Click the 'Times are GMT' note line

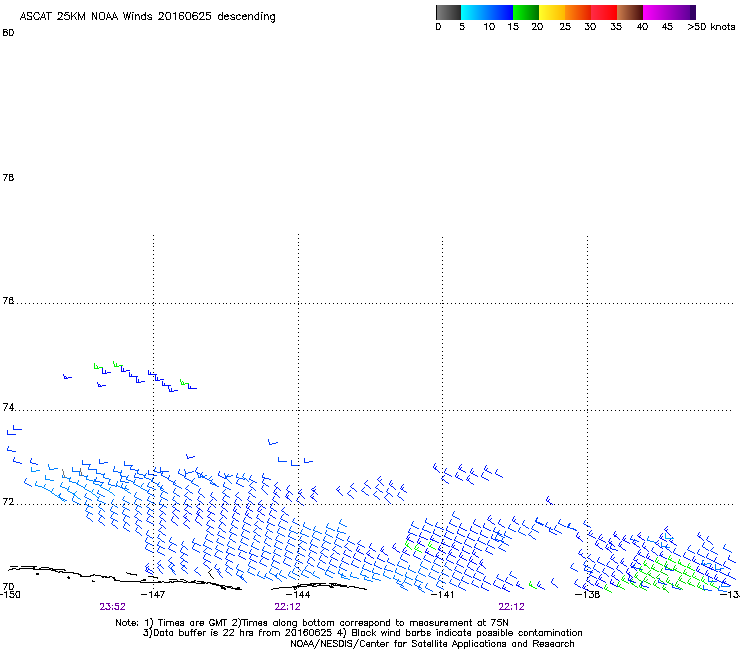[x=312, y=623]
